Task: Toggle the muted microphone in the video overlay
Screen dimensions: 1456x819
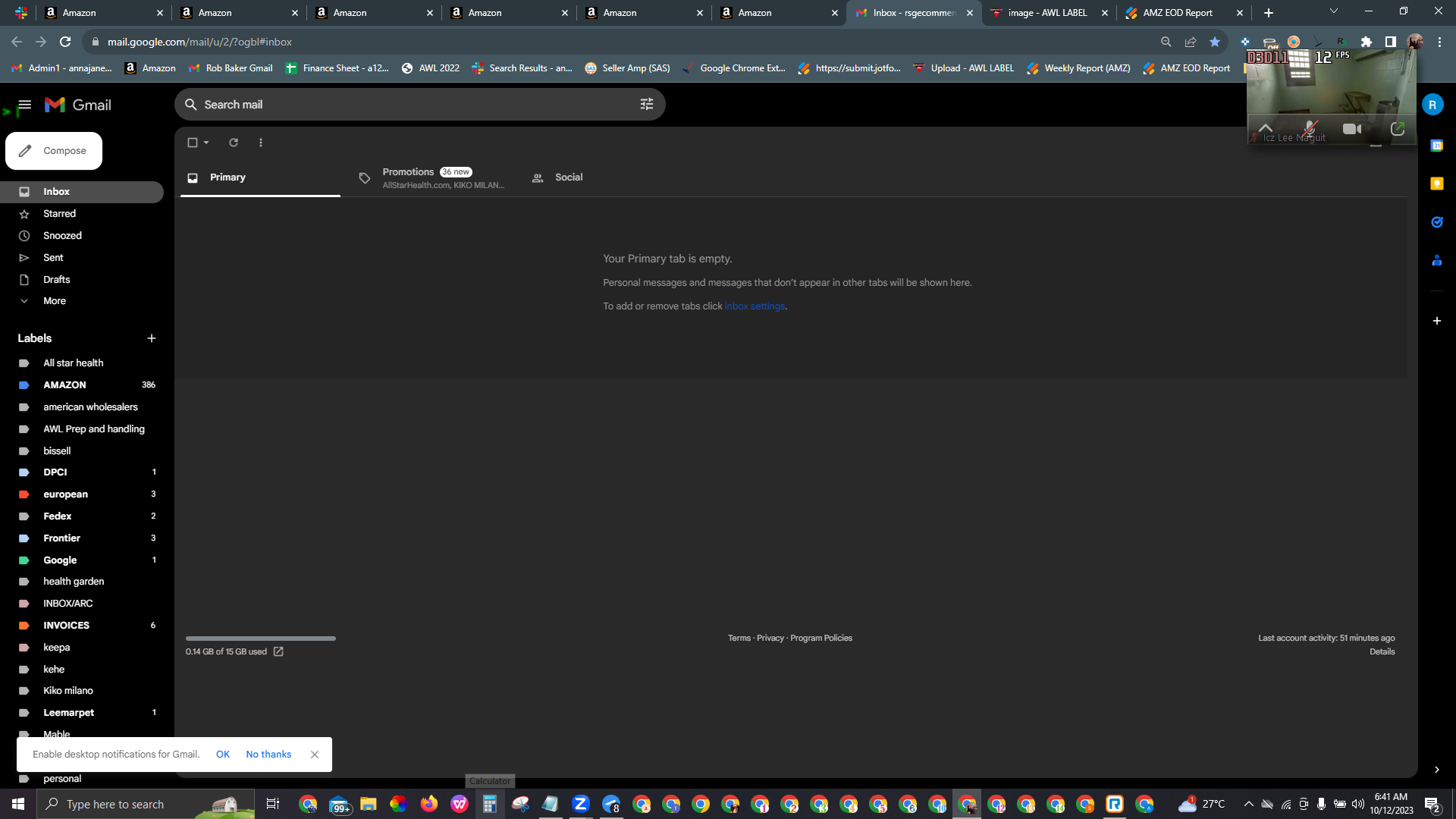Action: tap(1310, 129)
